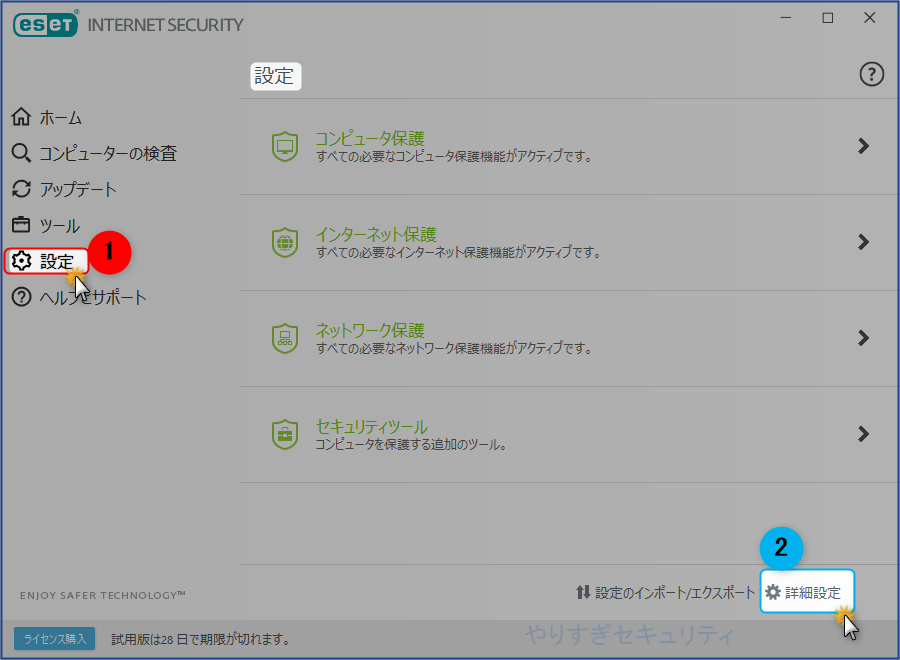Click the briefcase icon beside ツール
900x660 pixels.
click(x=21, y=224)
